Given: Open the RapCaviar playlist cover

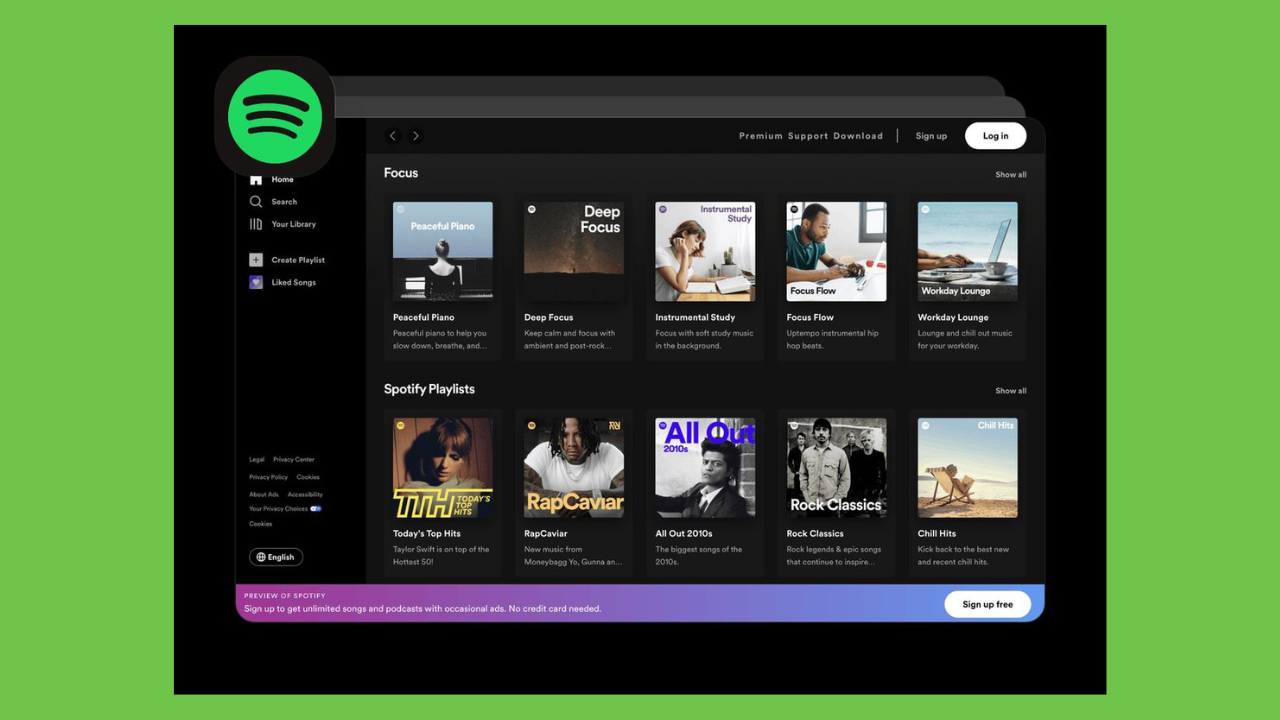Looking at the screenshot, I should coord(574,468).
